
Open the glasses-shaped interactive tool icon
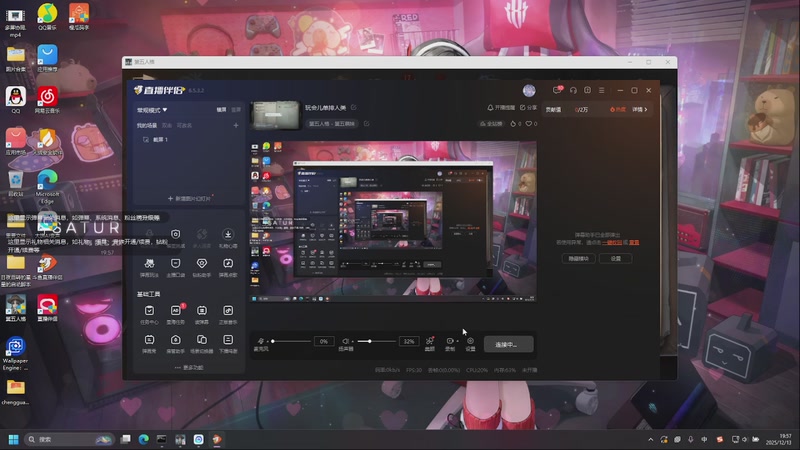149,263
